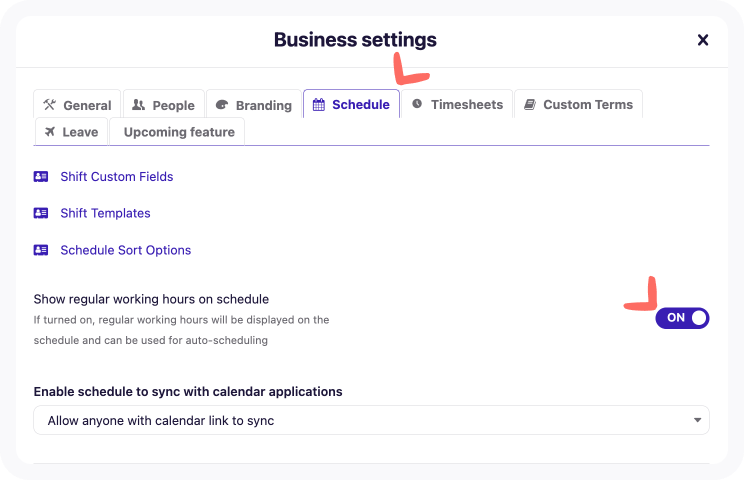
Task: Click the tools icon on the General tab
Action: click(50, 105)
